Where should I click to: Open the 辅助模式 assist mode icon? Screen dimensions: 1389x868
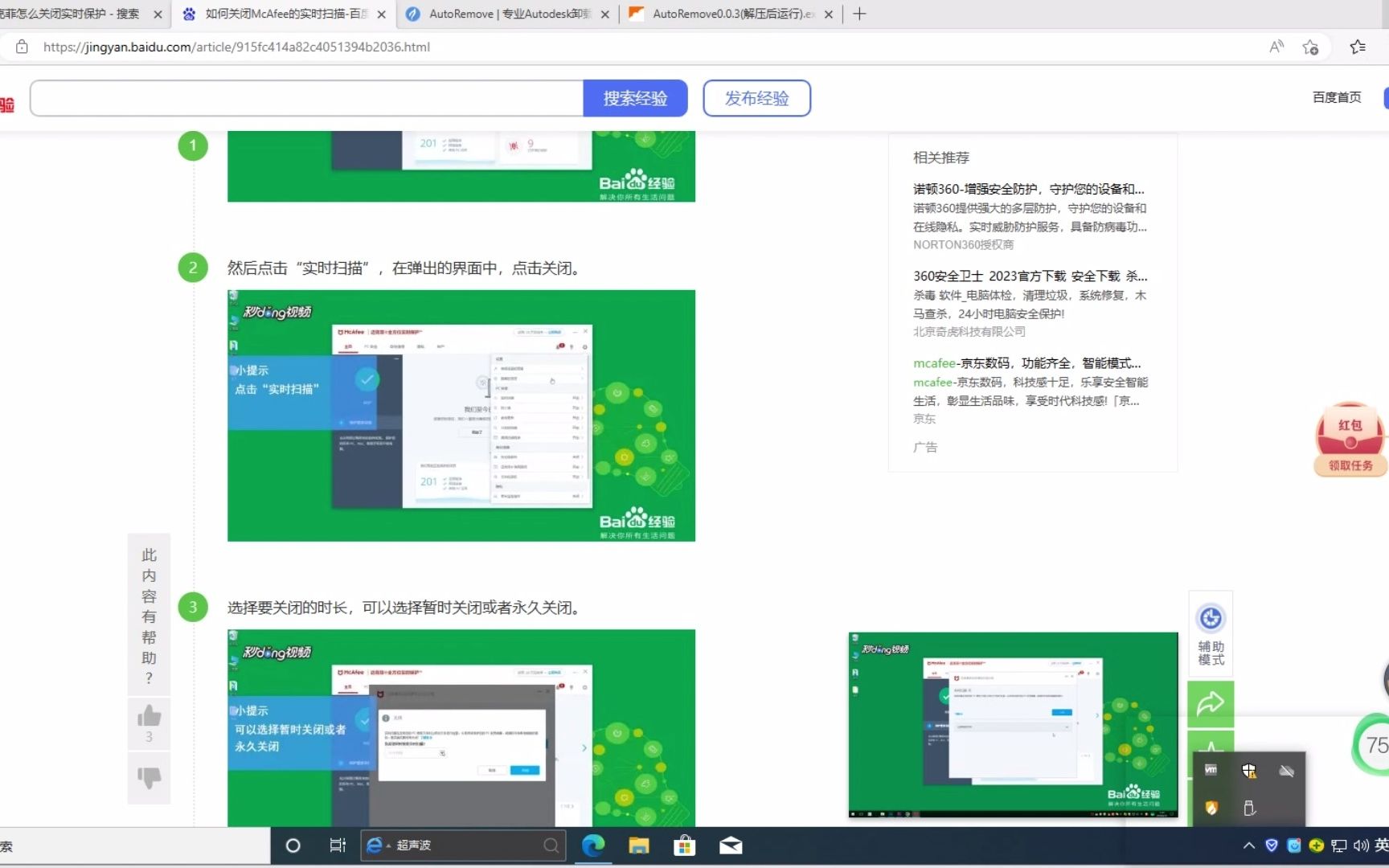[x=1211, y=634]
